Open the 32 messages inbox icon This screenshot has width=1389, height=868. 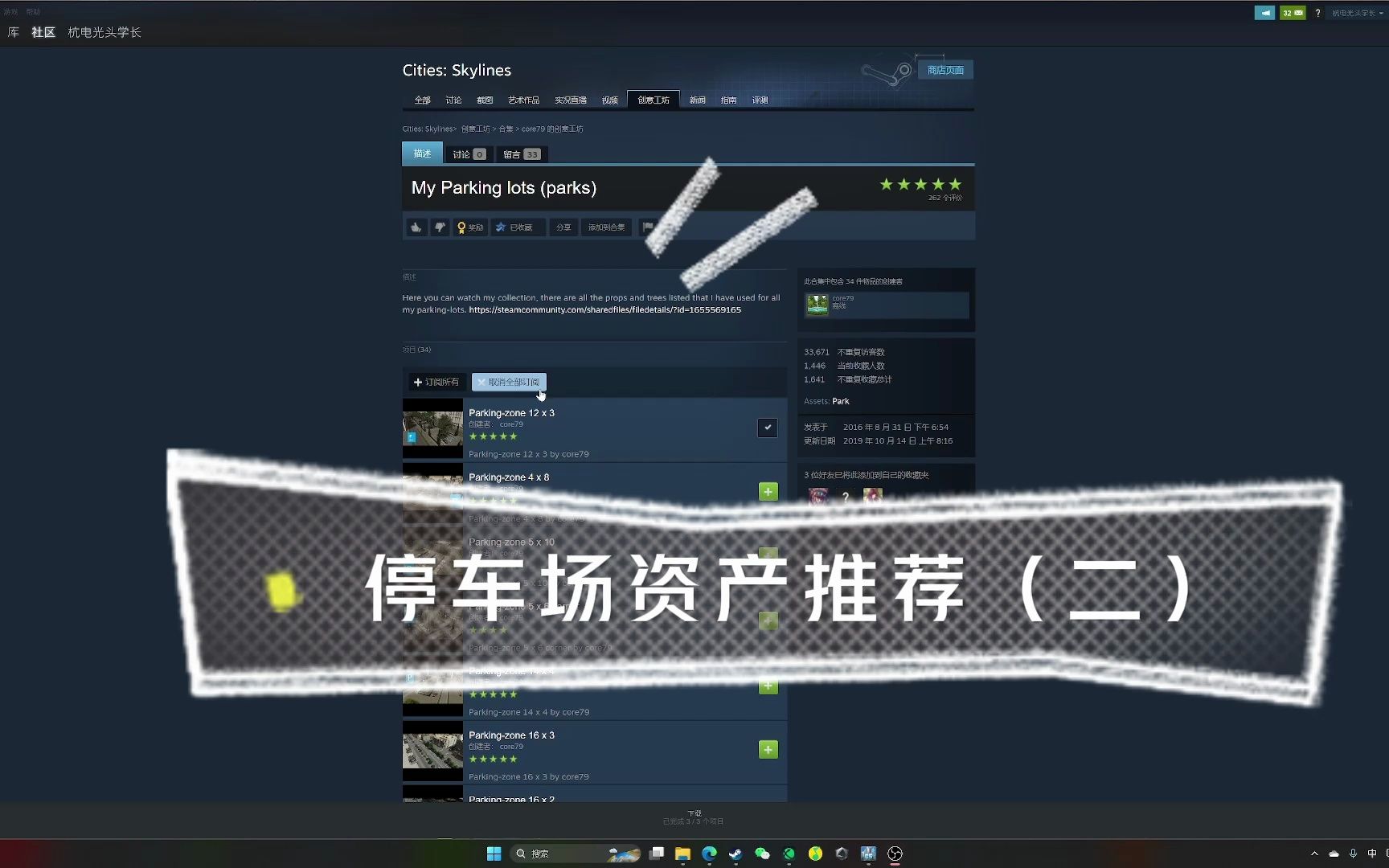click(x=1293, y=13)
